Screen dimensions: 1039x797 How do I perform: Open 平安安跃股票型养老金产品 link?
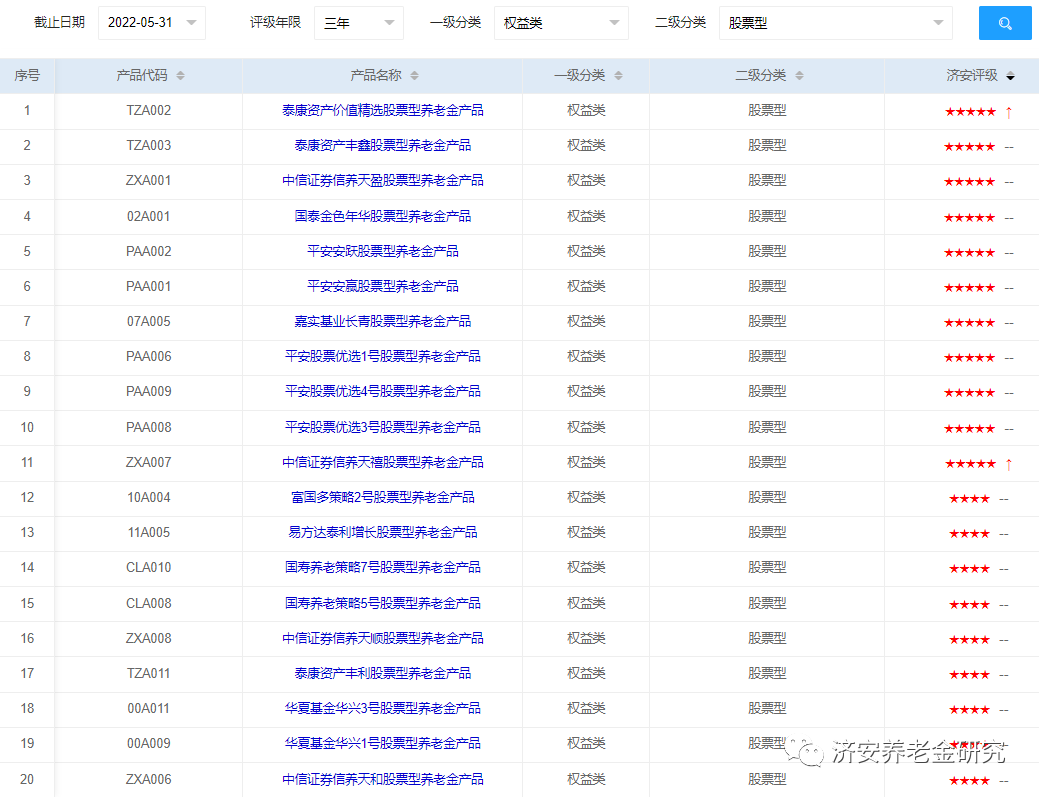coord(382,252)
